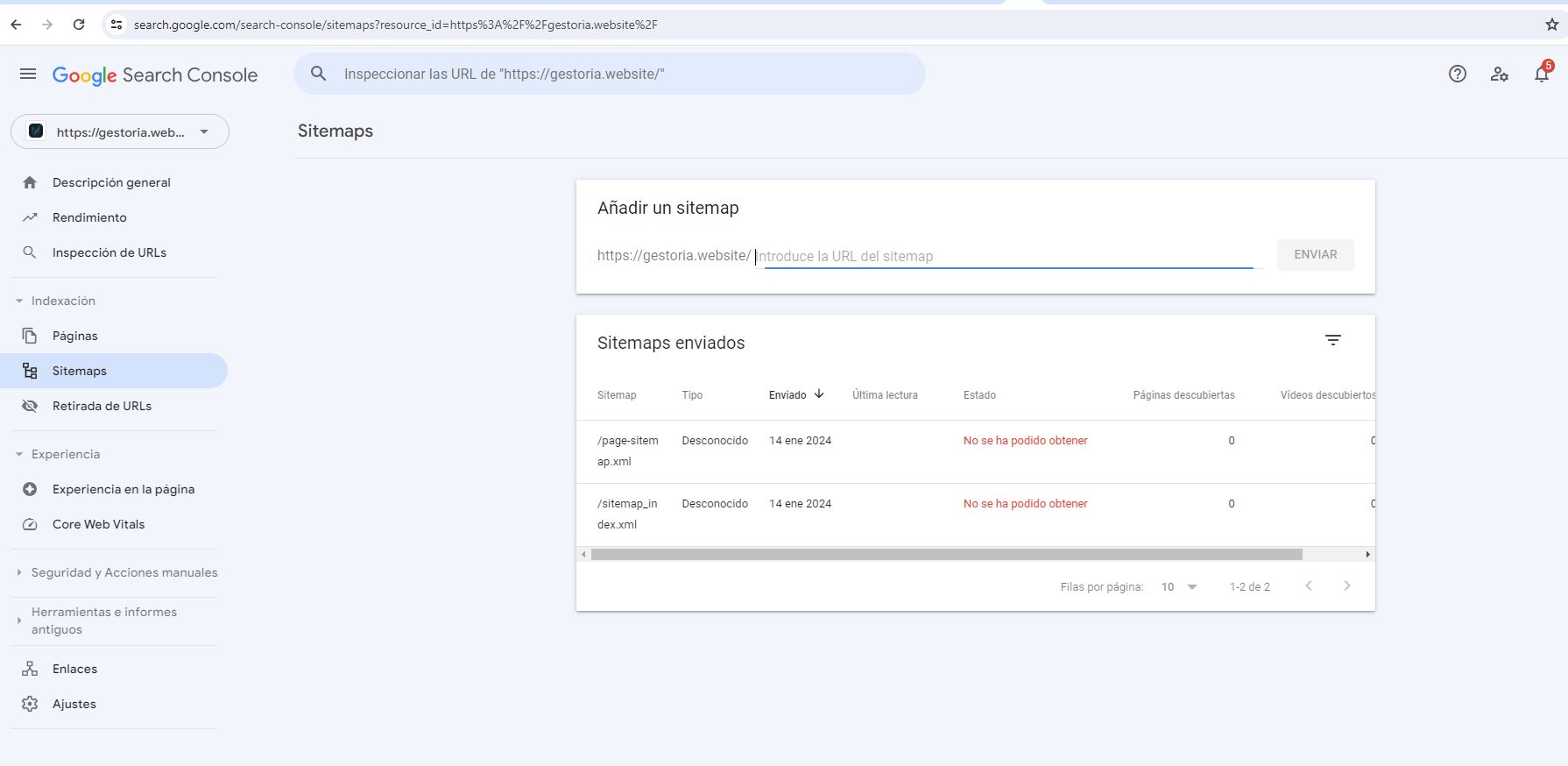Click the property favicon in selector

click(x=36, y=131)
